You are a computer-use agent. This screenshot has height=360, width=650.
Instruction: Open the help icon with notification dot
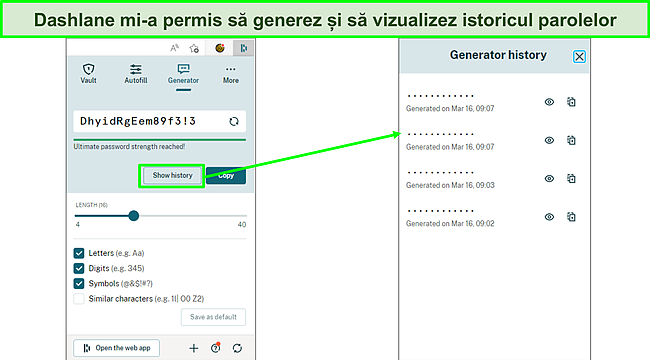(216, 348)
